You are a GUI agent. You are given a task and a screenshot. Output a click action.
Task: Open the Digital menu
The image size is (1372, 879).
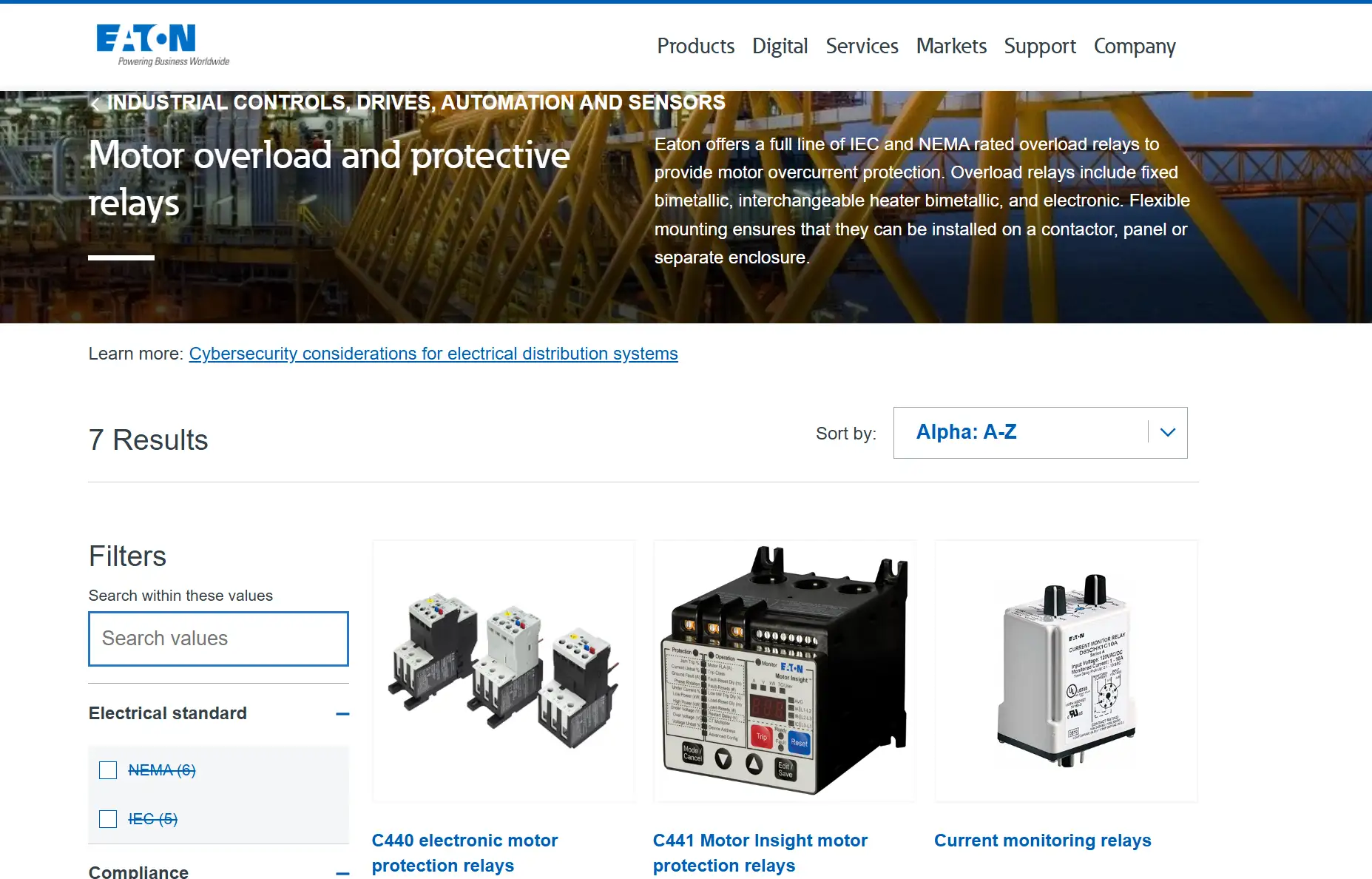[780, 46]
